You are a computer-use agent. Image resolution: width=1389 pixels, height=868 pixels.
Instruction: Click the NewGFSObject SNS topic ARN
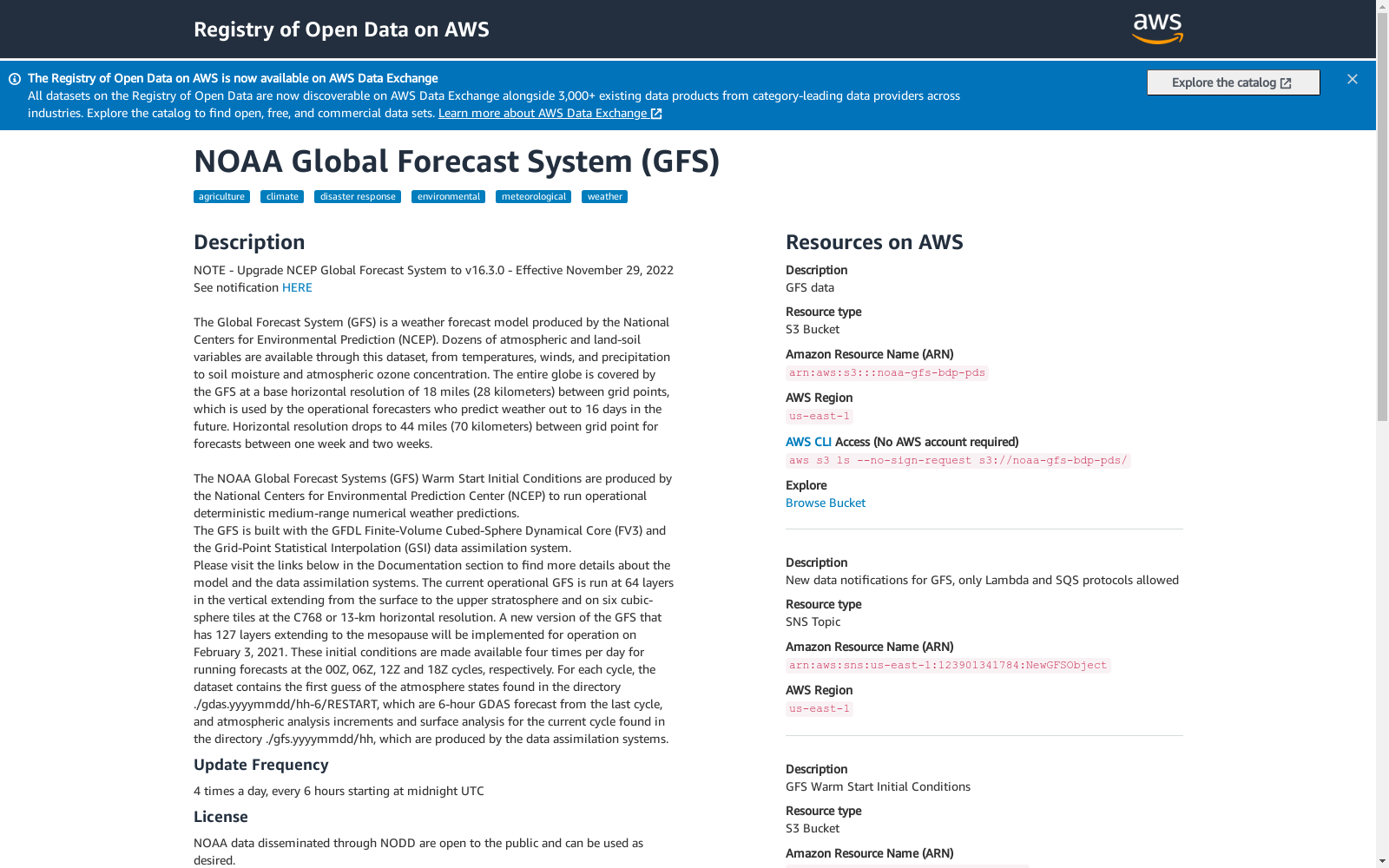click(948, 665)
